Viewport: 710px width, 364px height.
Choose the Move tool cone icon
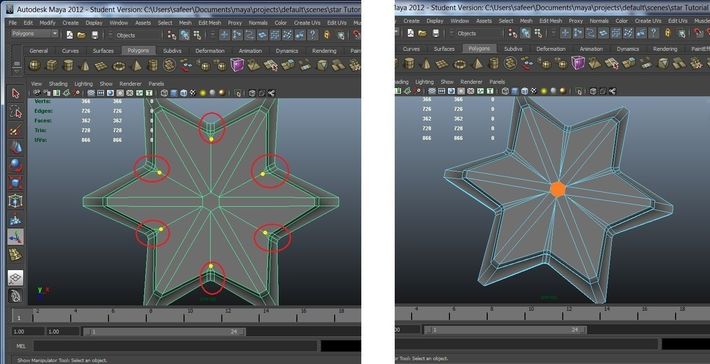pos(16,148)
